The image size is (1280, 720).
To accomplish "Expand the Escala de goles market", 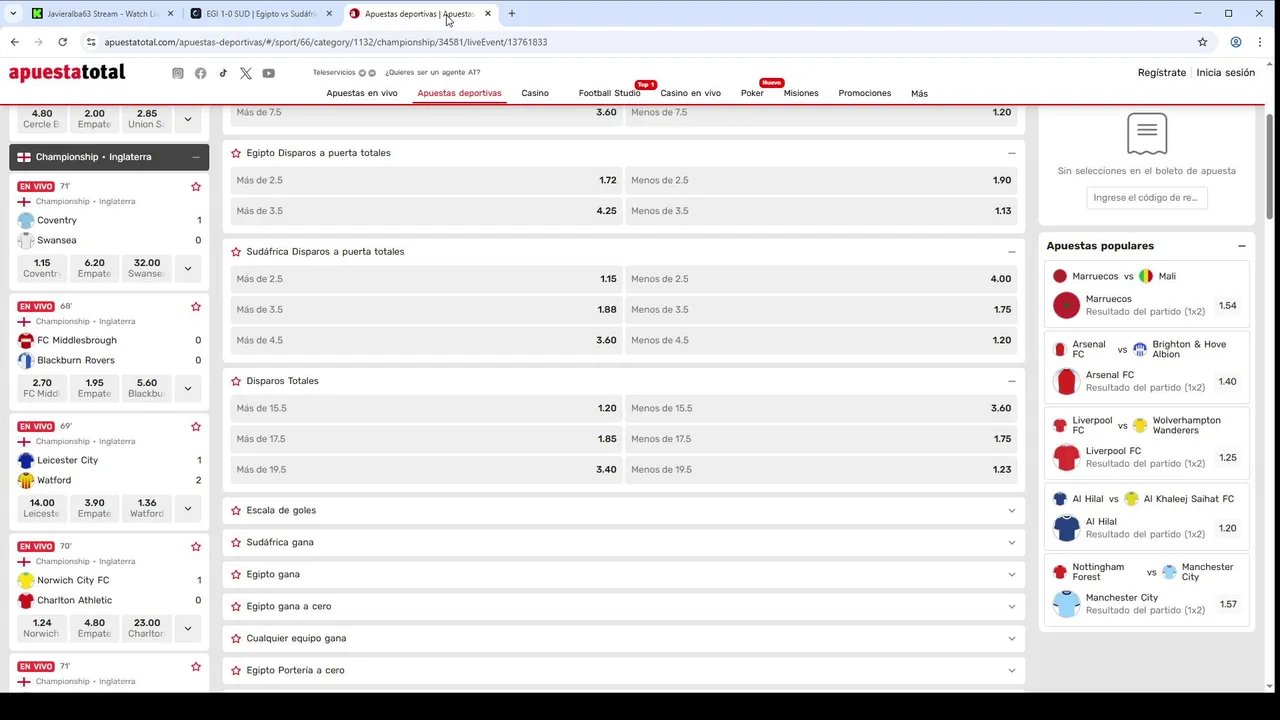I will [x=1012, y=510].
